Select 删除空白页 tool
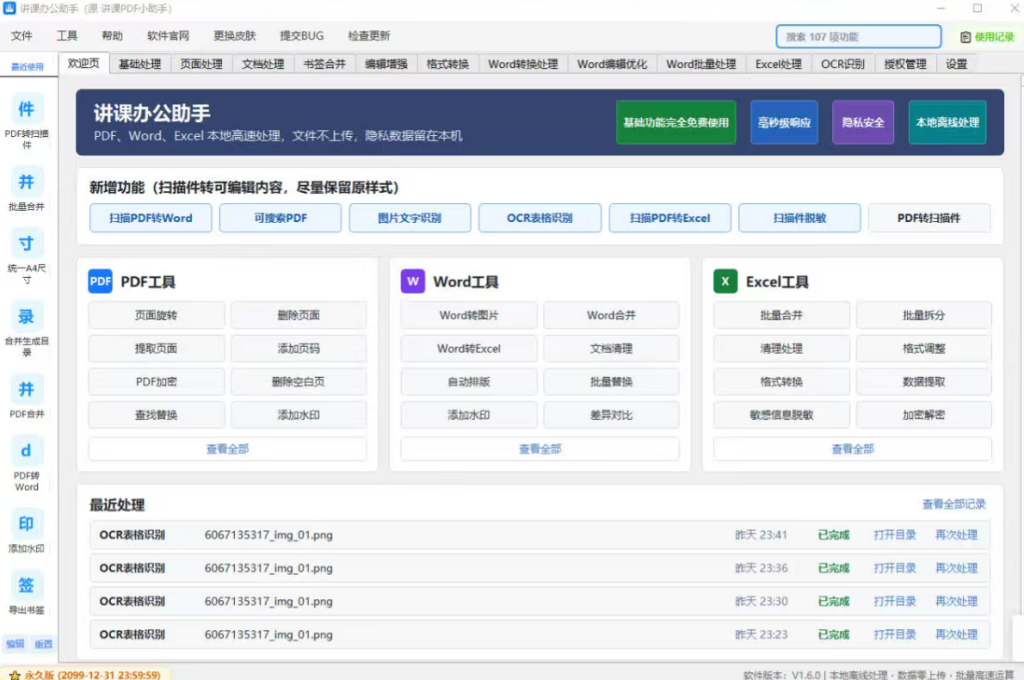The image size is (1024, 680). tap(298, 381)
